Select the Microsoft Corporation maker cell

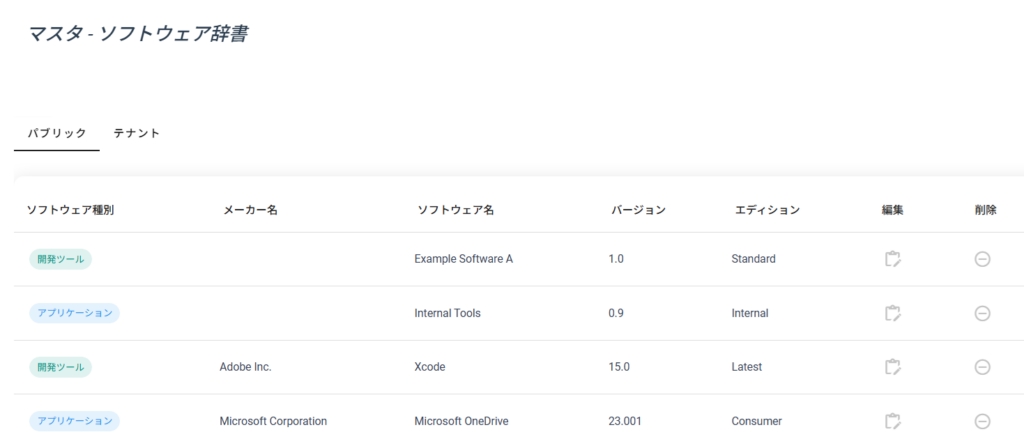click(273, 421)
